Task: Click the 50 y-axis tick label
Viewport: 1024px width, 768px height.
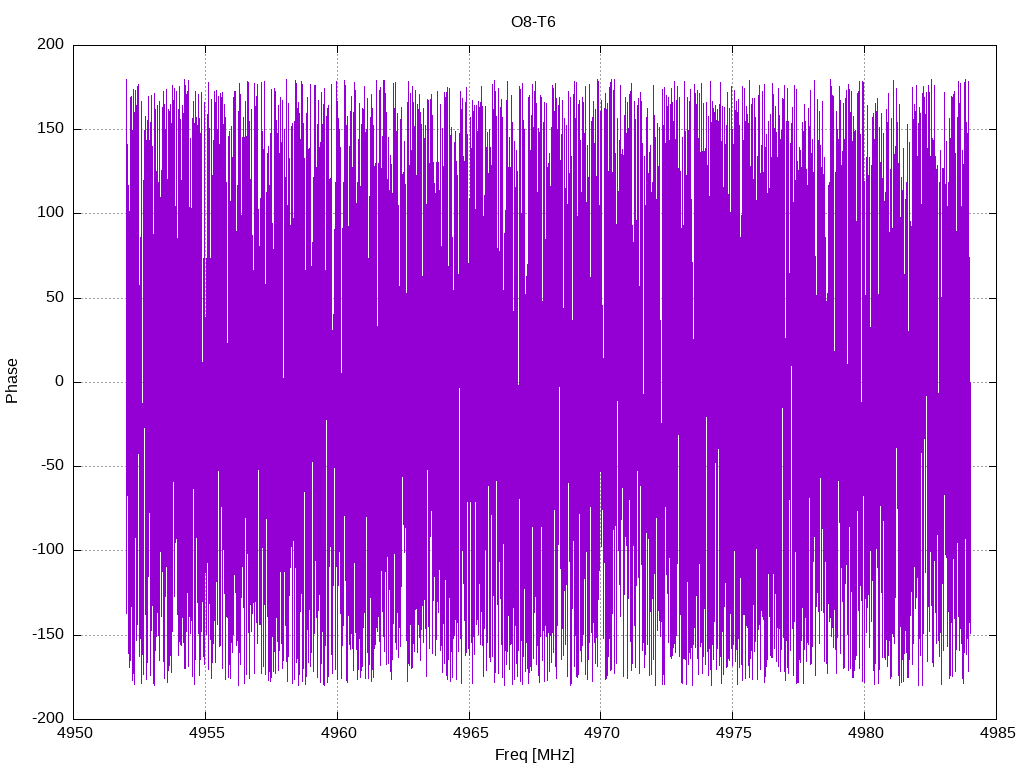Action: [x=56, y=297]
